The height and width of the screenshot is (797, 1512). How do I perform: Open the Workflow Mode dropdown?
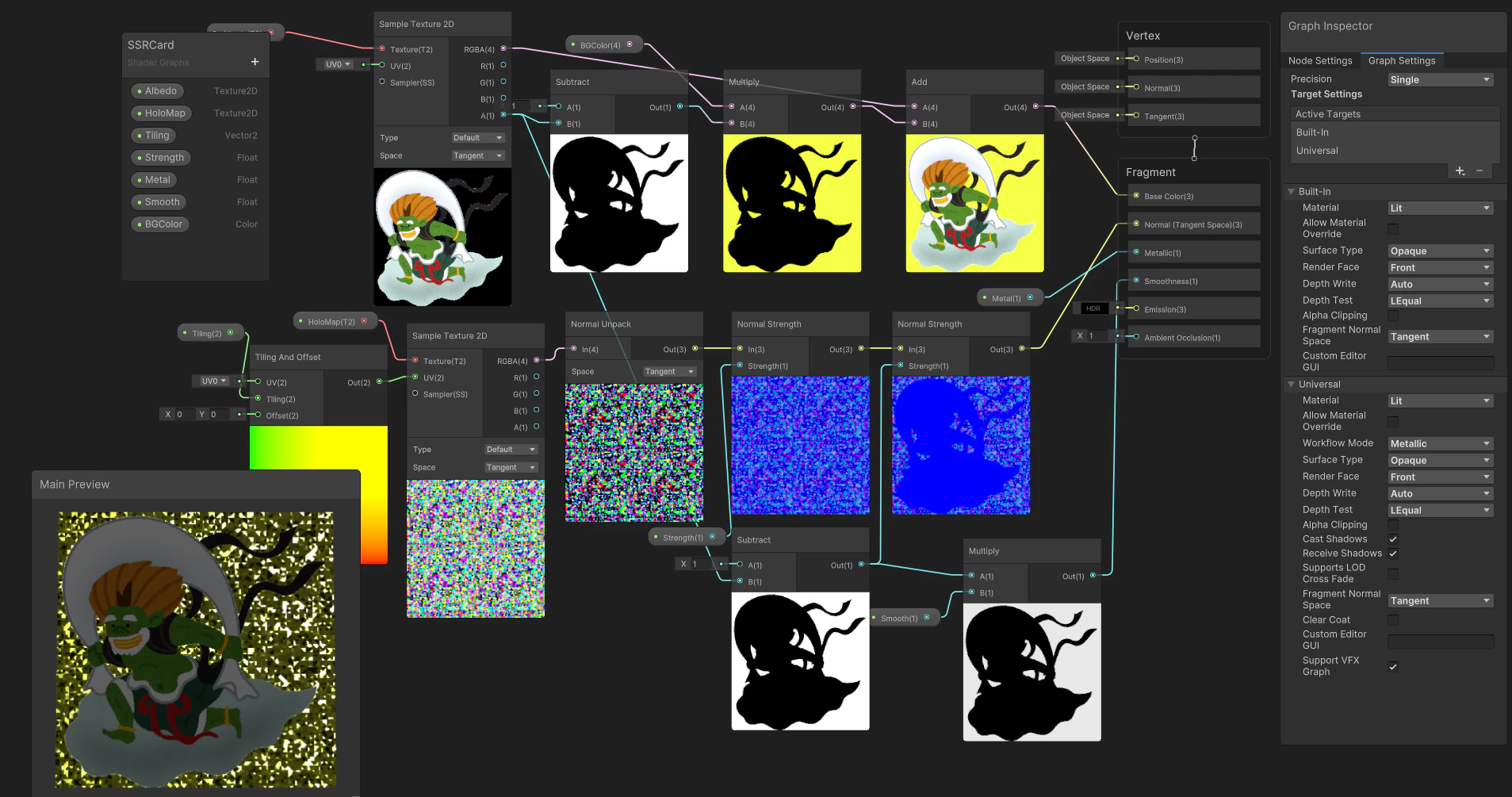(1441, 443)
